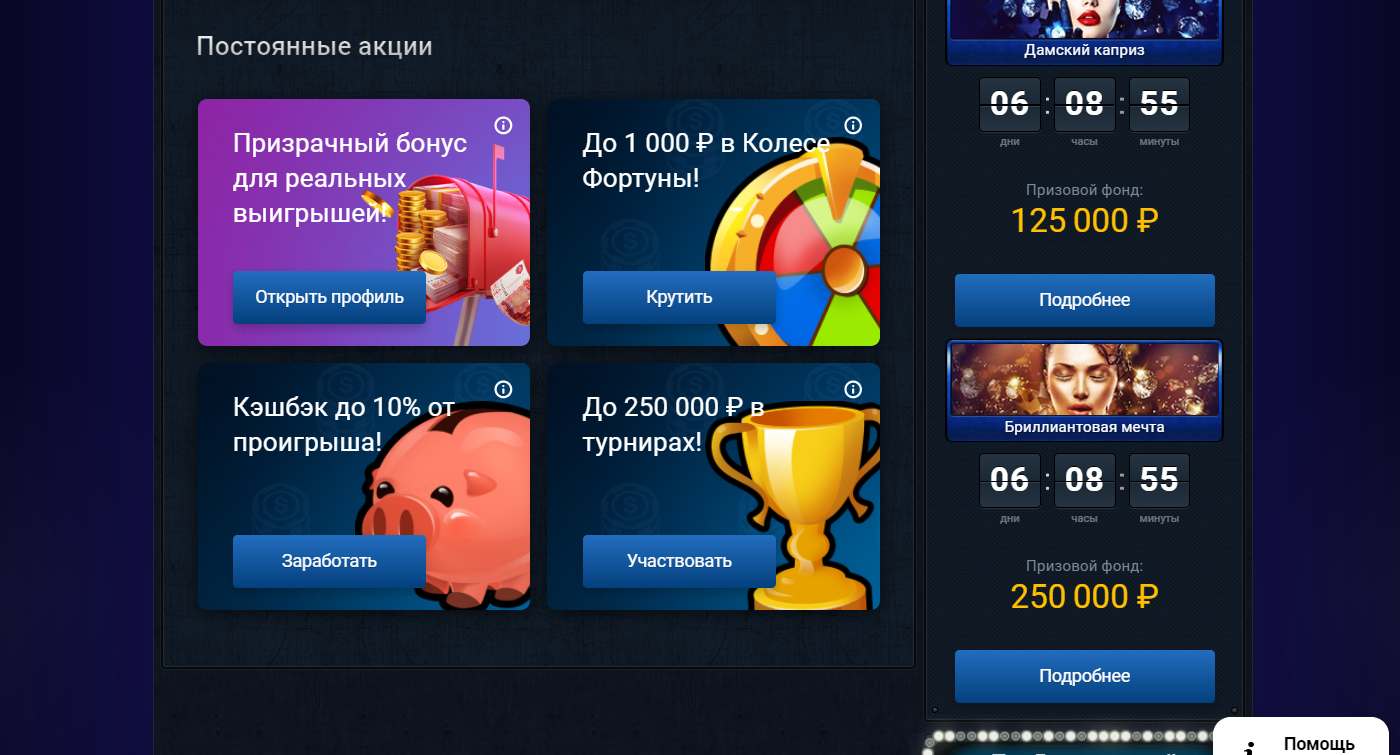Click the Кэшбэк до 10% title text
This screenshot has width=1400, height=755.
[x=343, y=424]
